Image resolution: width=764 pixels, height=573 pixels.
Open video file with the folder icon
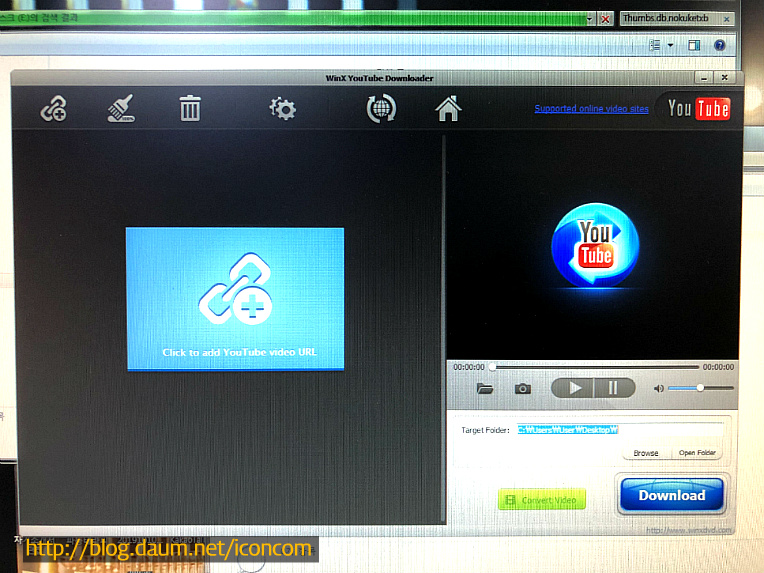point(485,388)
